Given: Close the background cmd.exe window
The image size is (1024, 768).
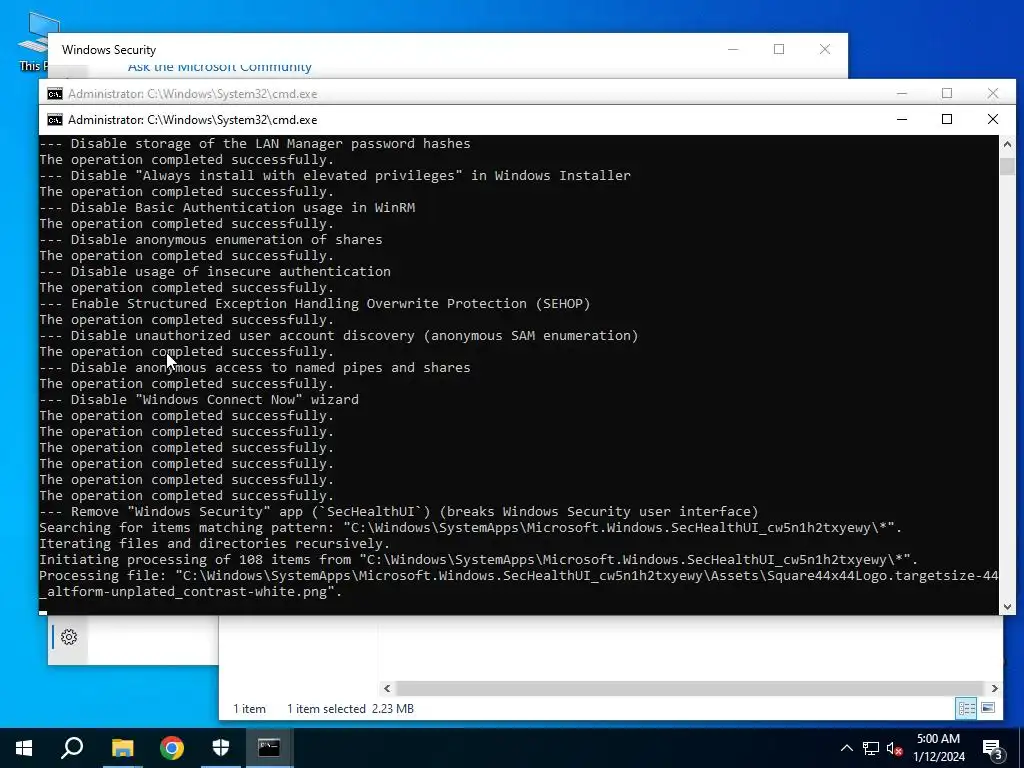Looking at the screenshot, I should [993, 93].
